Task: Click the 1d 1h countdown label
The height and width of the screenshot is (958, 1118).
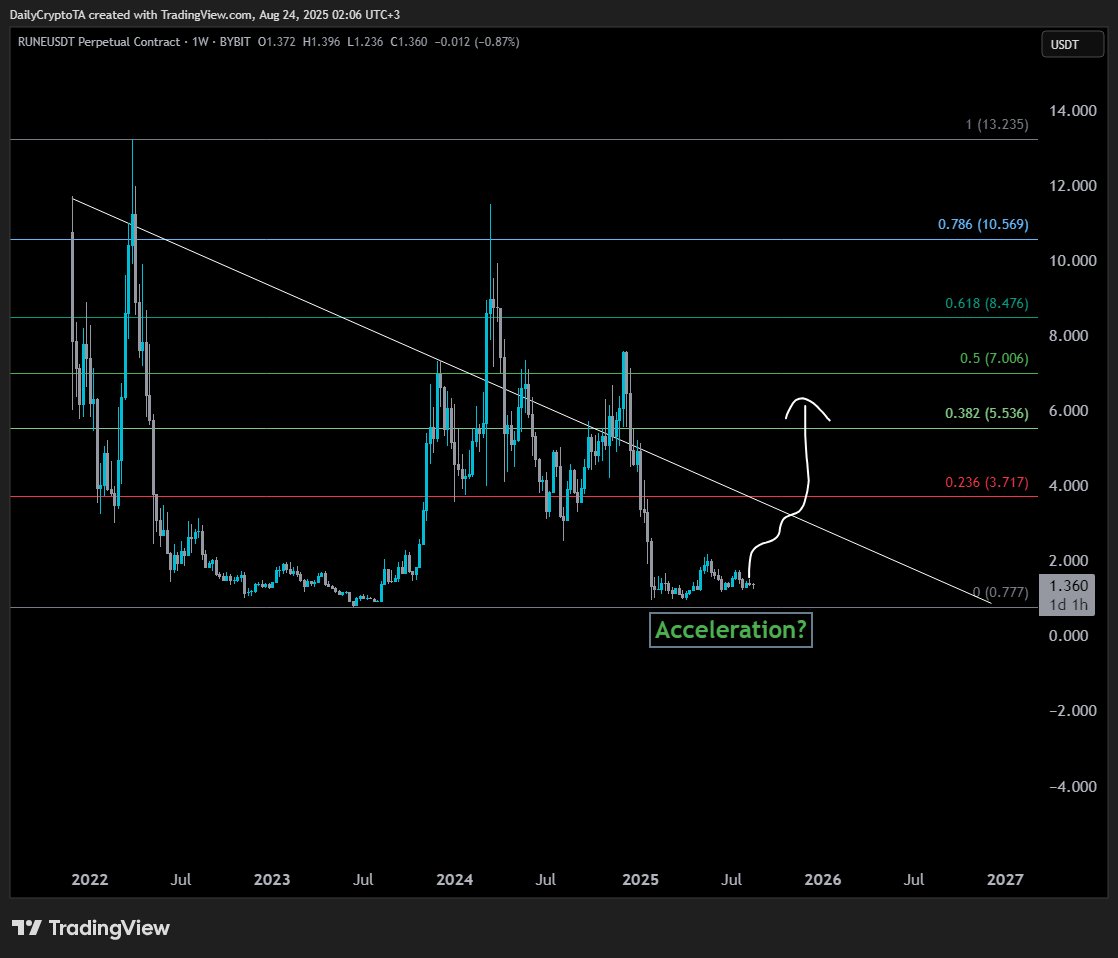Action: click(x=1069, y=605)
